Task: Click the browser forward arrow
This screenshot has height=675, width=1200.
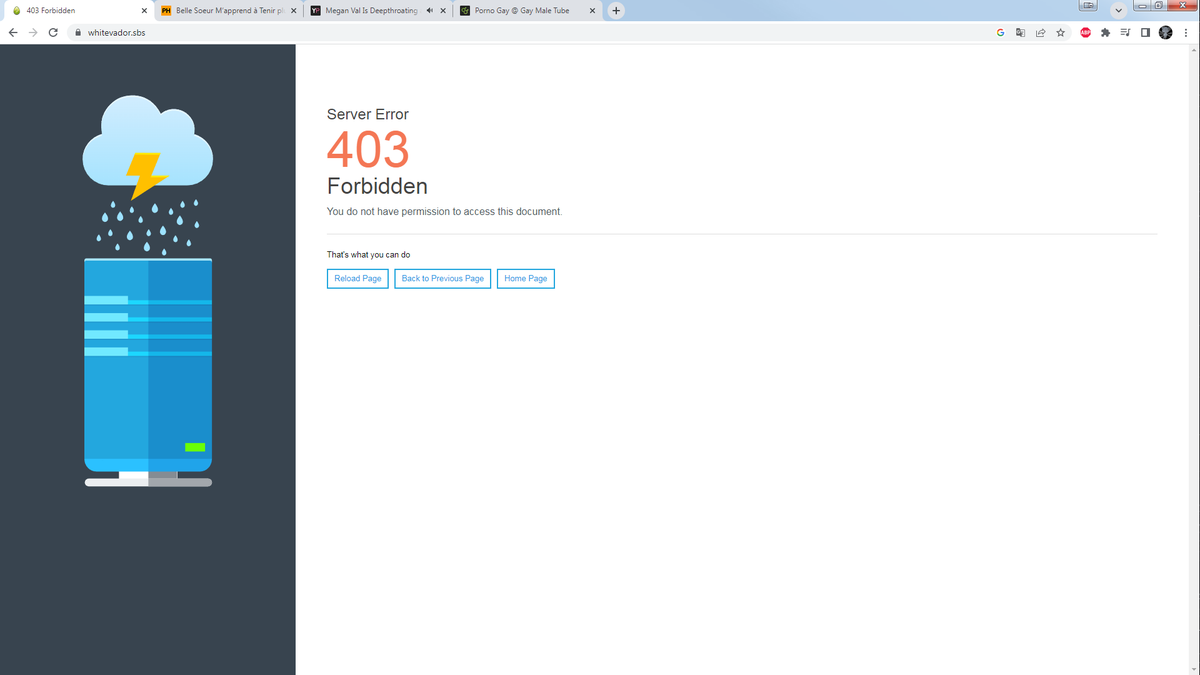Action: (x=33, y=32)
